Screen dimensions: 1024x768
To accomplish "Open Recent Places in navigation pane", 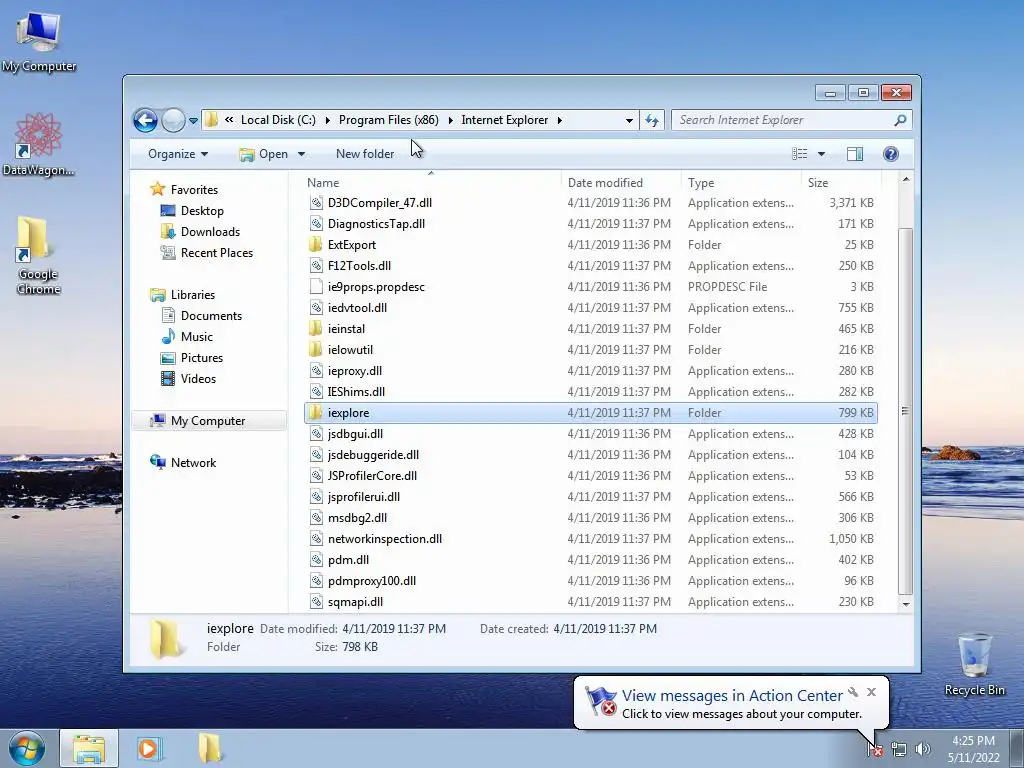I will [x=216, y=253].
